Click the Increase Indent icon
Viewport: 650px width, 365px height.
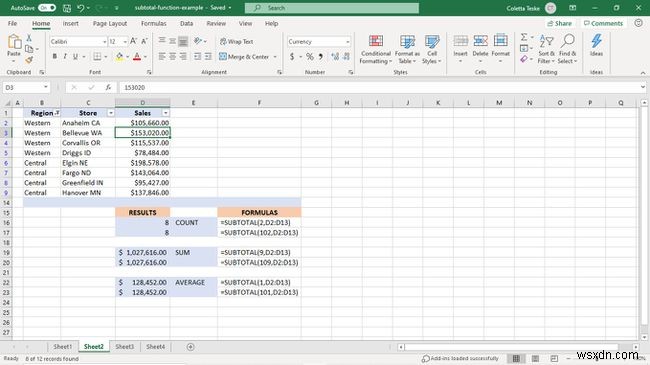208,56
